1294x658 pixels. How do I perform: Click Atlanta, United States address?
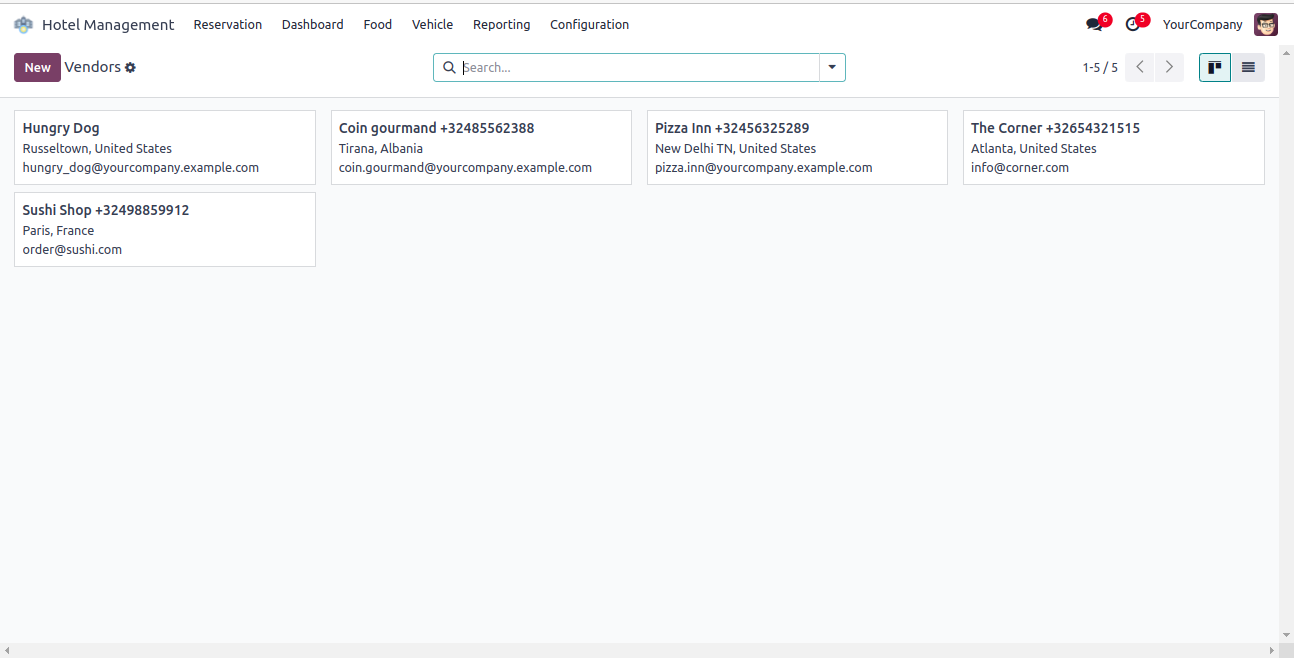(1034, 148)
